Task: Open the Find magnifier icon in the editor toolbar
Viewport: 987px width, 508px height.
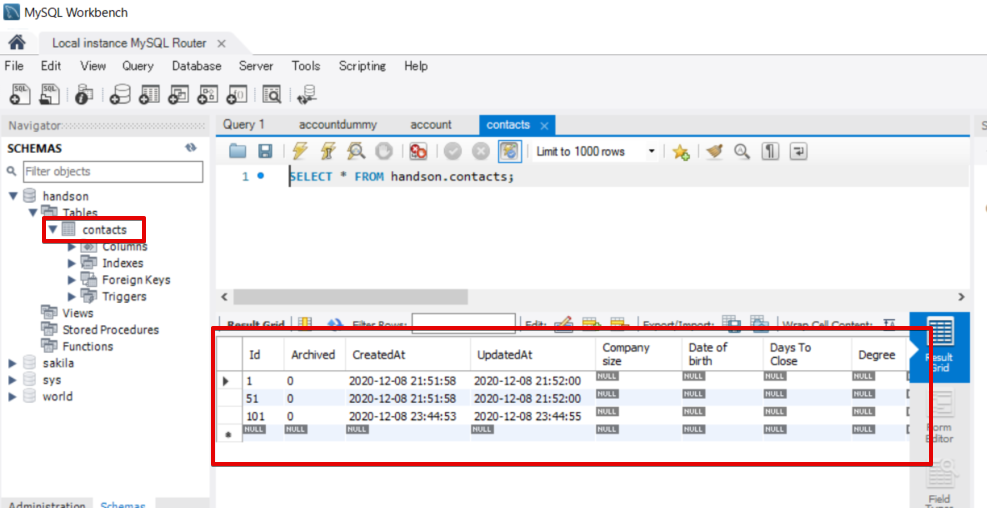Action: [x=742, y=151]
